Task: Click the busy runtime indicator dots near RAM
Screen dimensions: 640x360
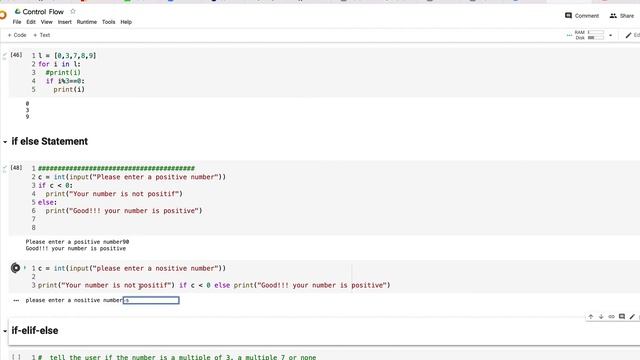Action: coord(569,36)
